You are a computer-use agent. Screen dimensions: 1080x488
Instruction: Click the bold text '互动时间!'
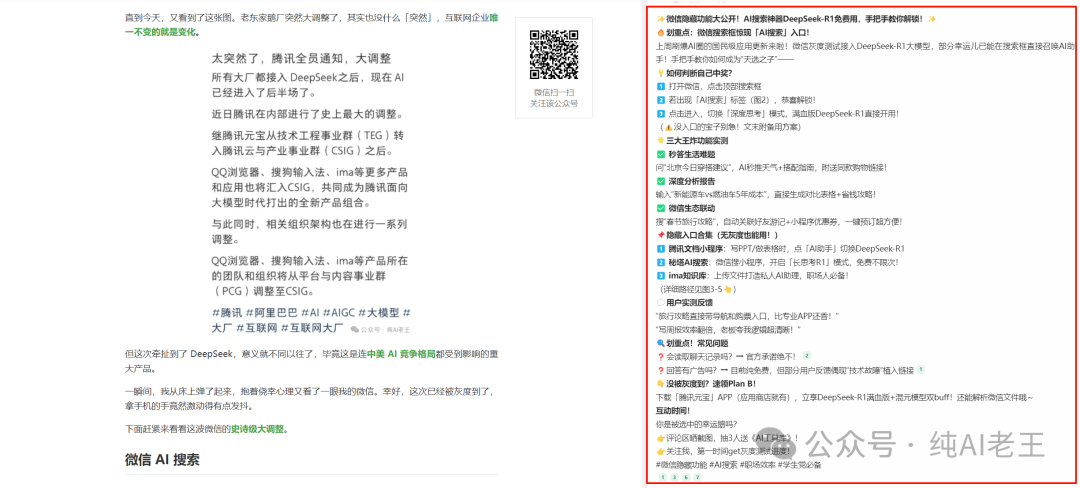click(675, 410)
